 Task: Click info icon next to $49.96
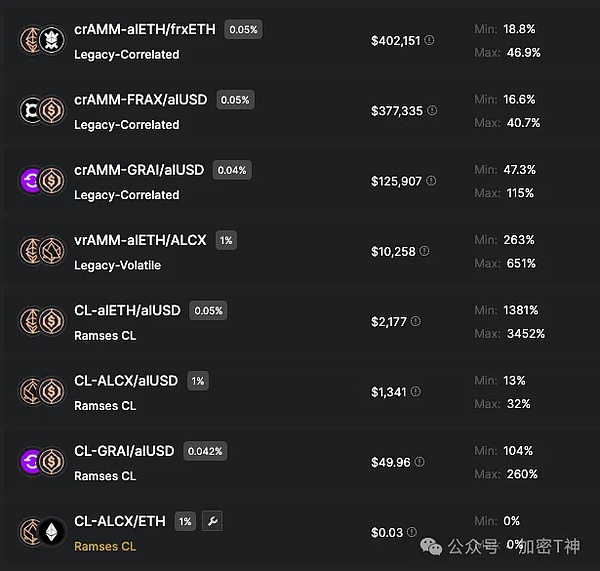[418, 462]
